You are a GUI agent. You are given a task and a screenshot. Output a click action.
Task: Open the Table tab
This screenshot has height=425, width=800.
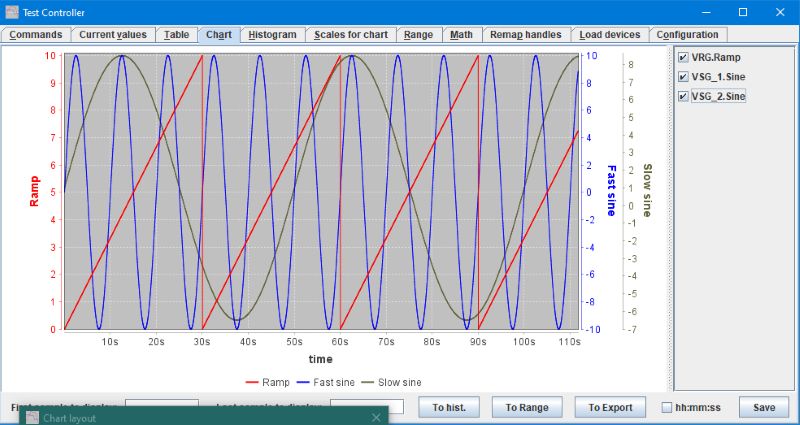coord(177,35)
